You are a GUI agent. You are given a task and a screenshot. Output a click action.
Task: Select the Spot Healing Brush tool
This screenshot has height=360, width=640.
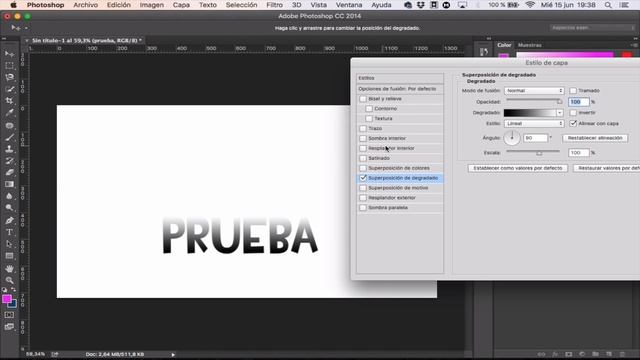click(x=9, y=125)
